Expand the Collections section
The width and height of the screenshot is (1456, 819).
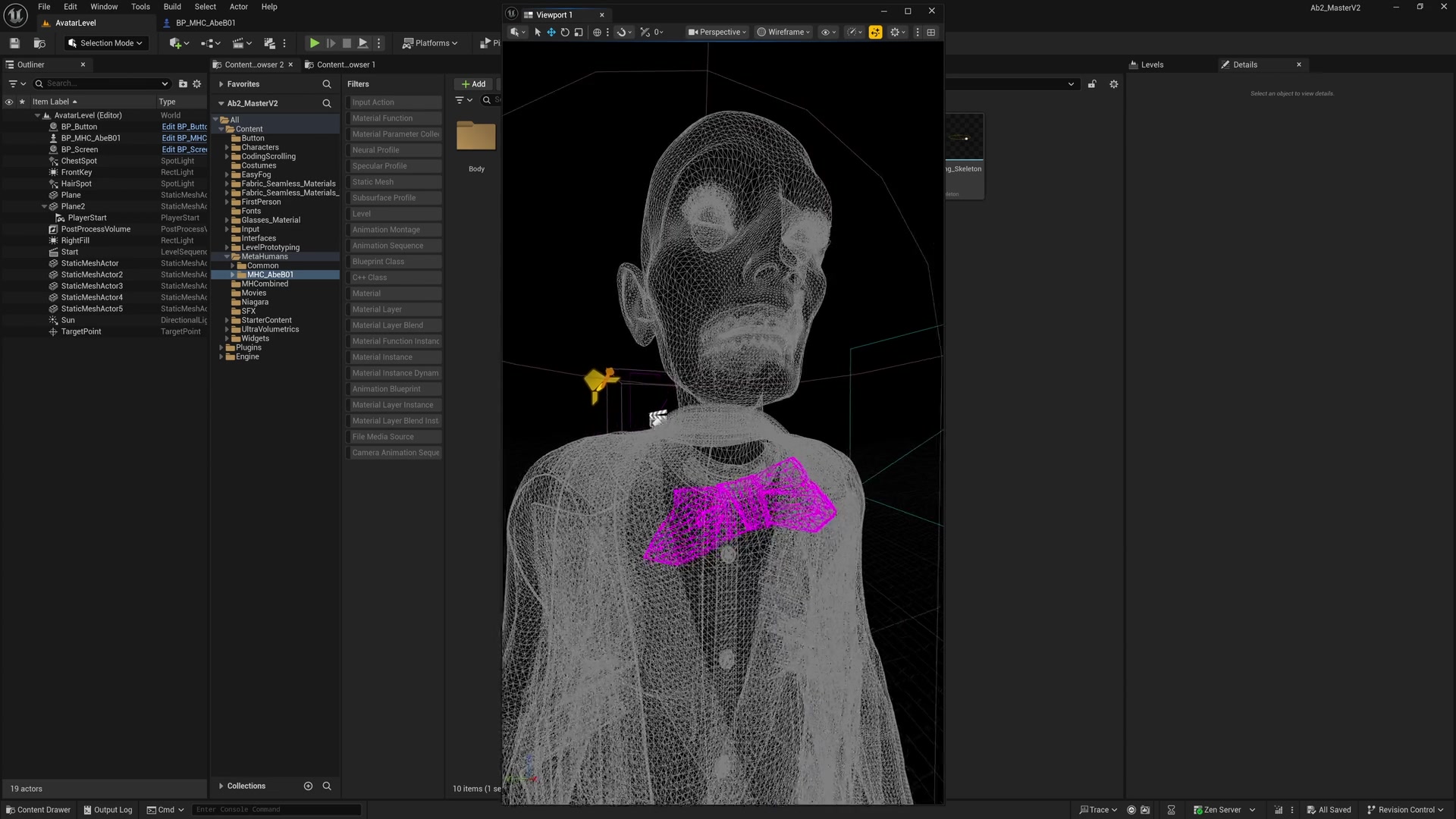221,786
